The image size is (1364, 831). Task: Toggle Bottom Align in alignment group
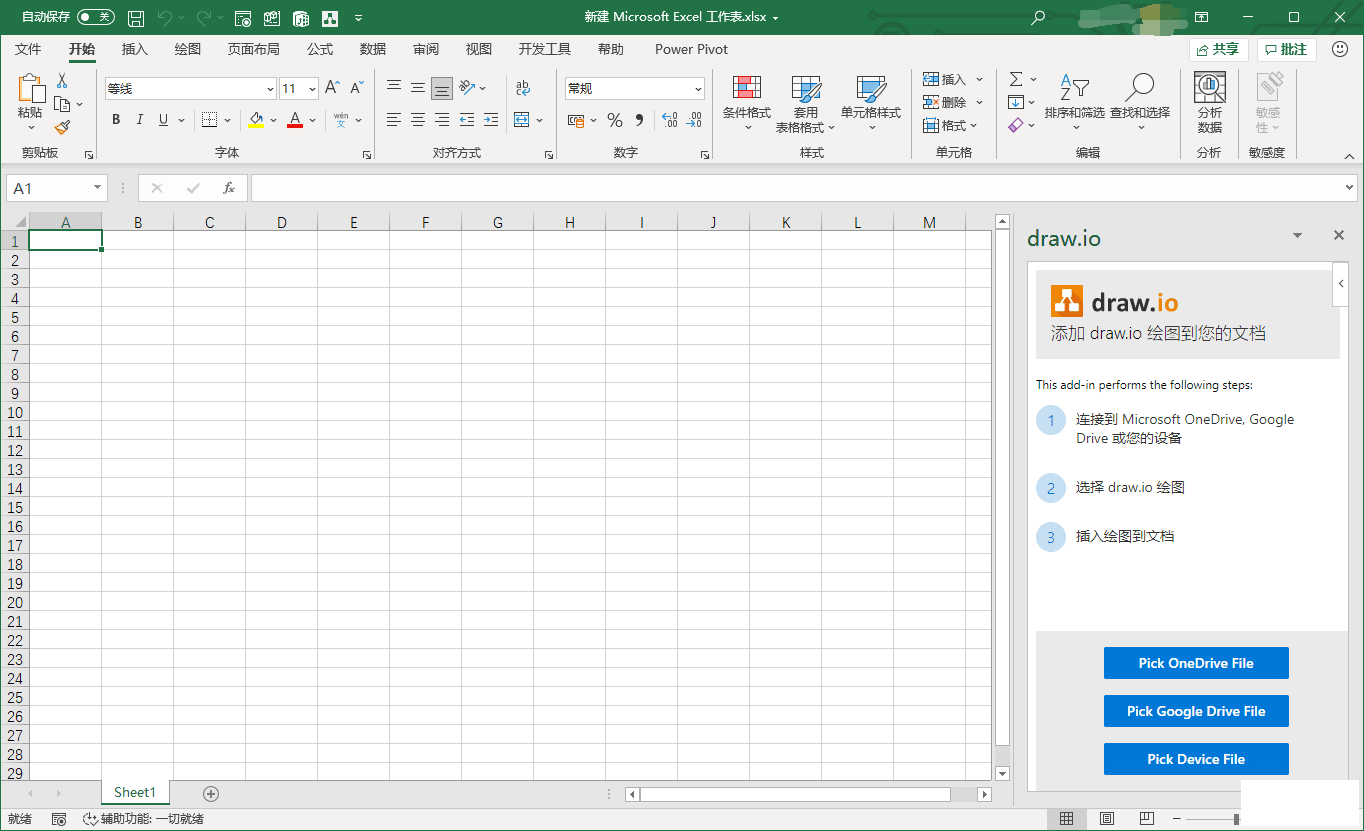(442, 88)
